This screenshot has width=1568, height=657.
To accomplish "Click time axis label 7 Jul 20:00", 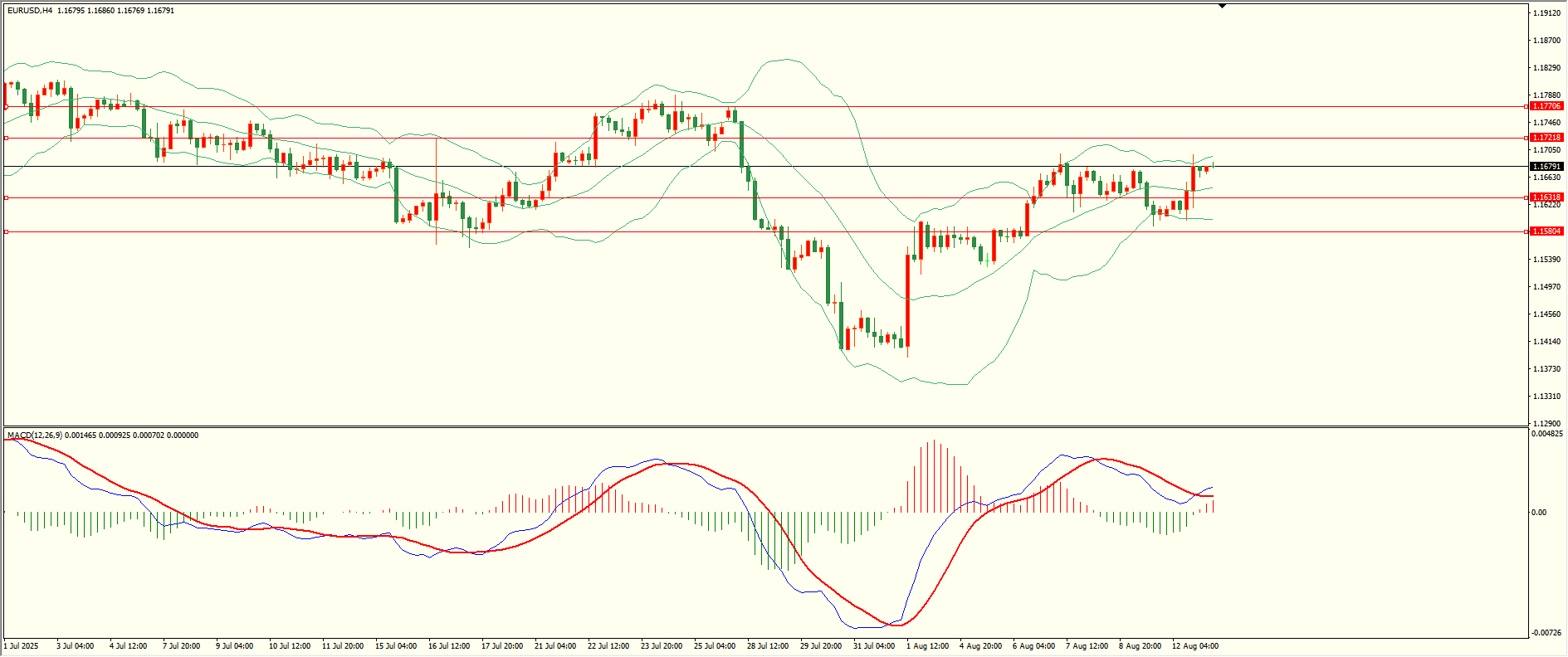I will 181,646.
